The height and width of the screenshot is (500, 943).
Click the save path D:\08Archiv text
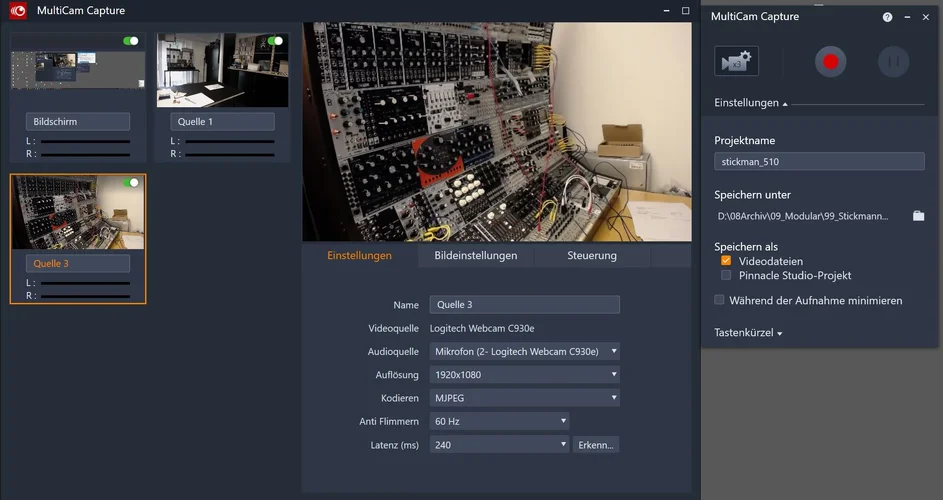[802, 216]
